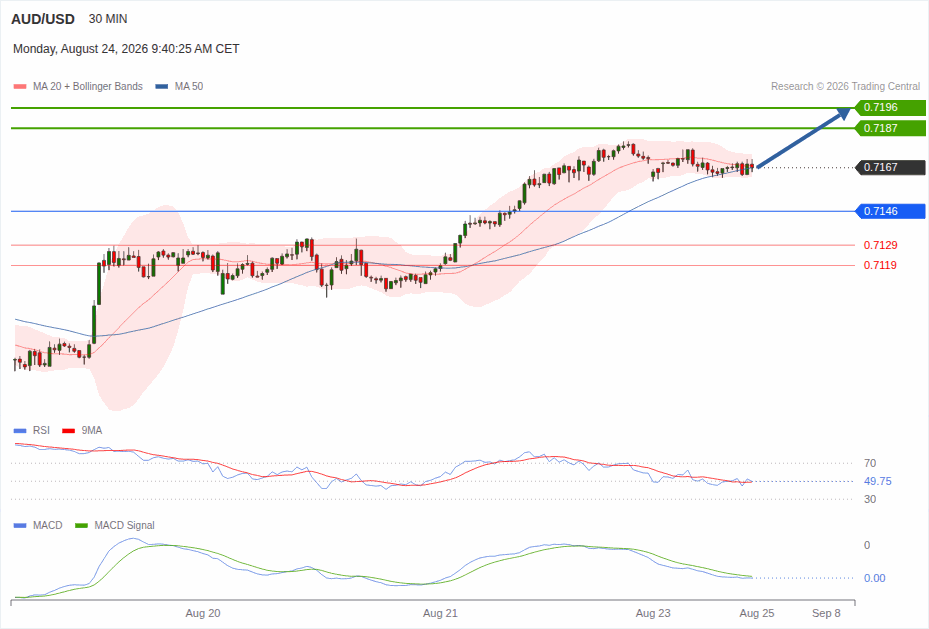The height and width of the screenshot is (629, 929).
Task: Click the MACD current value 0.00
Action: (874, 578)
